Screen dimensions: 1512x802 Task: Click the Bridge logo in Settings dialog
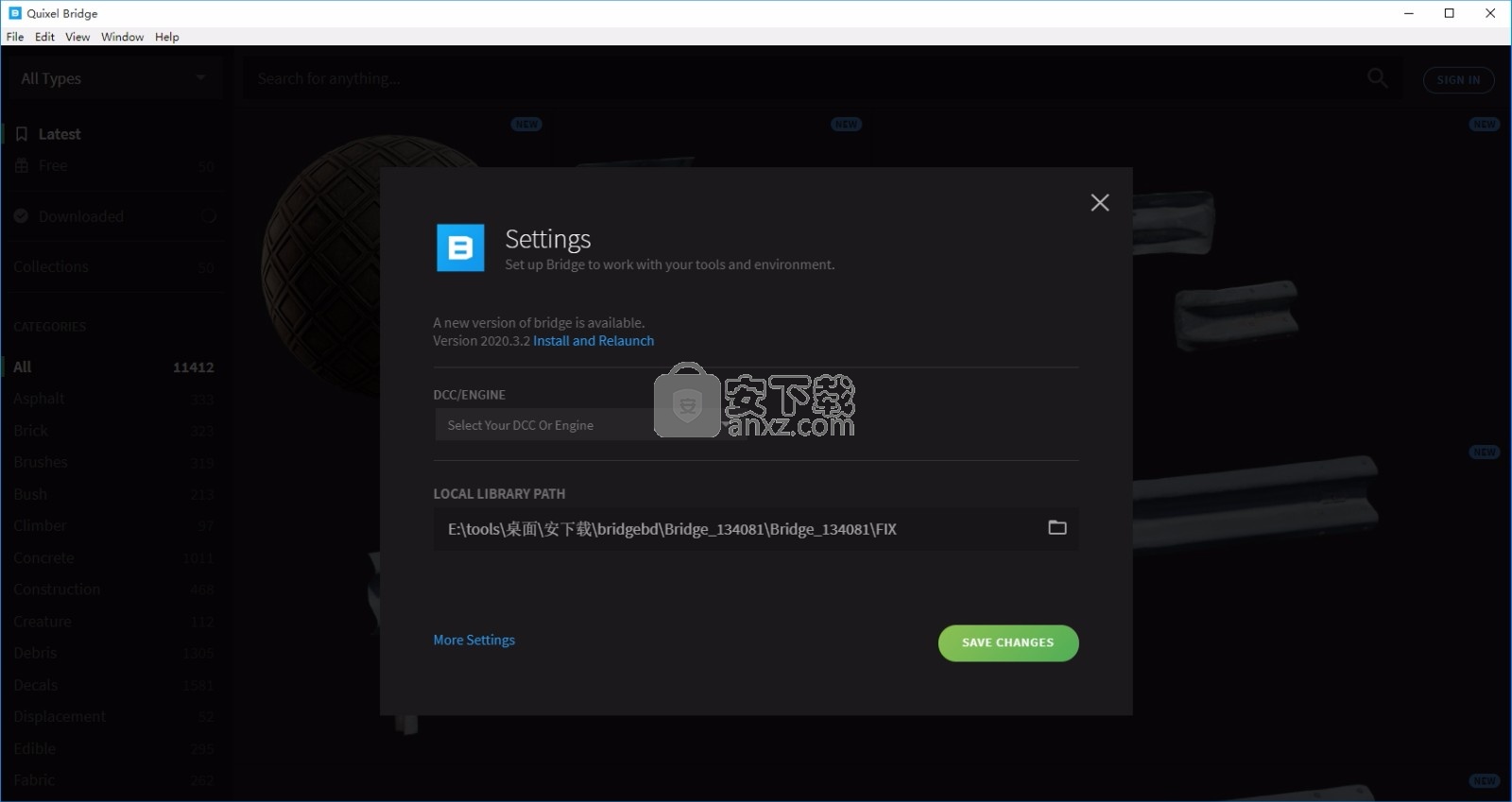coord(460,247)
